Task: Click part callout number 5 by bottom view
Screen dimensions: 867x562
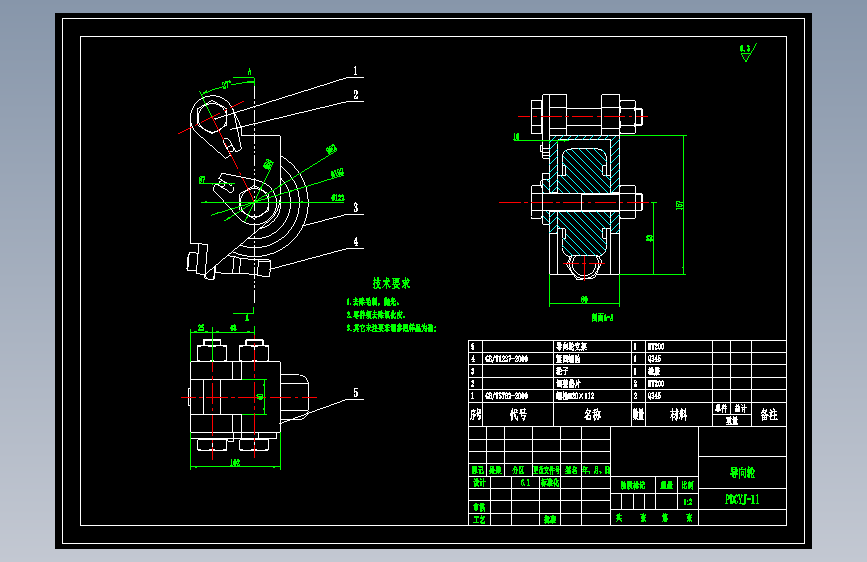Action: tap(356, 393)
